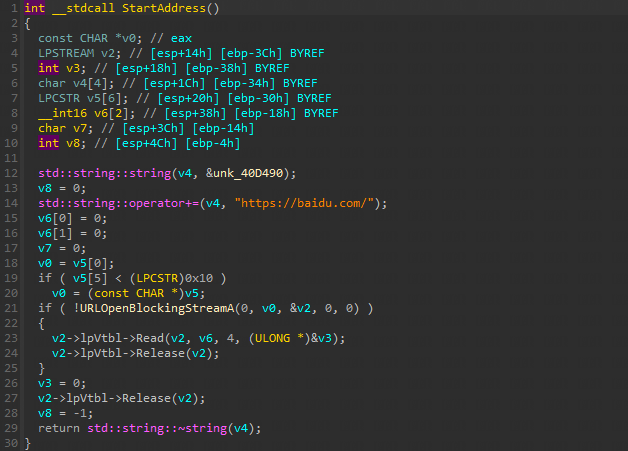Click ULONG cast on line 23
The width and height of the screenshot is (628, 451).
(x=272, y=338)
